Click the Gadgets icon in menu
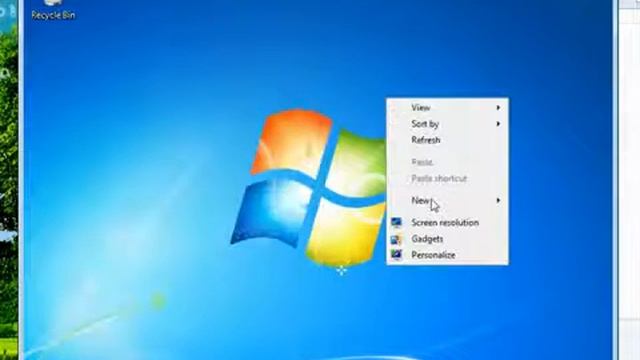 click(x=396, y=239)
